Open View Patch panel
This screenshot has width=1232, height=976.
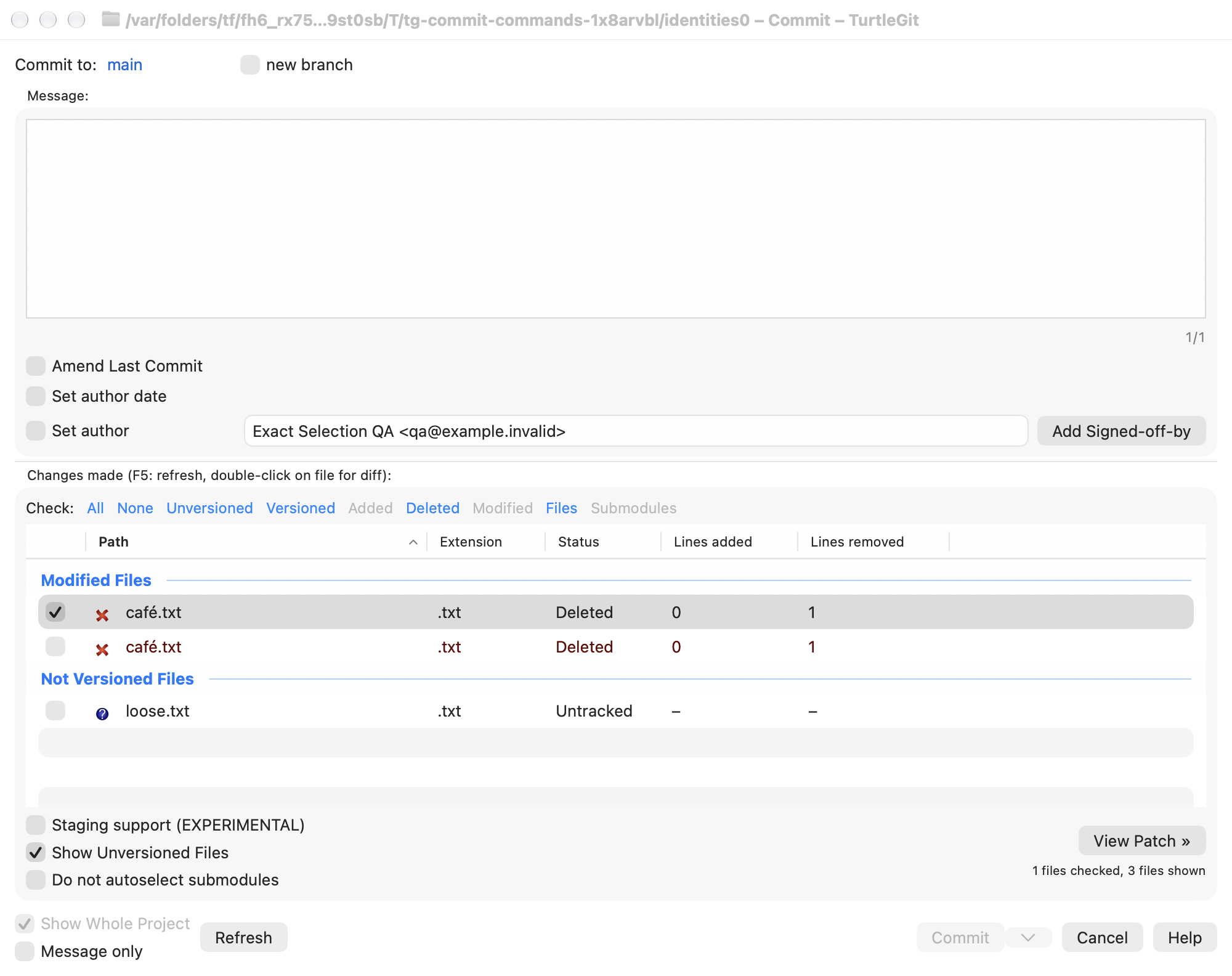pos(1141,841)
